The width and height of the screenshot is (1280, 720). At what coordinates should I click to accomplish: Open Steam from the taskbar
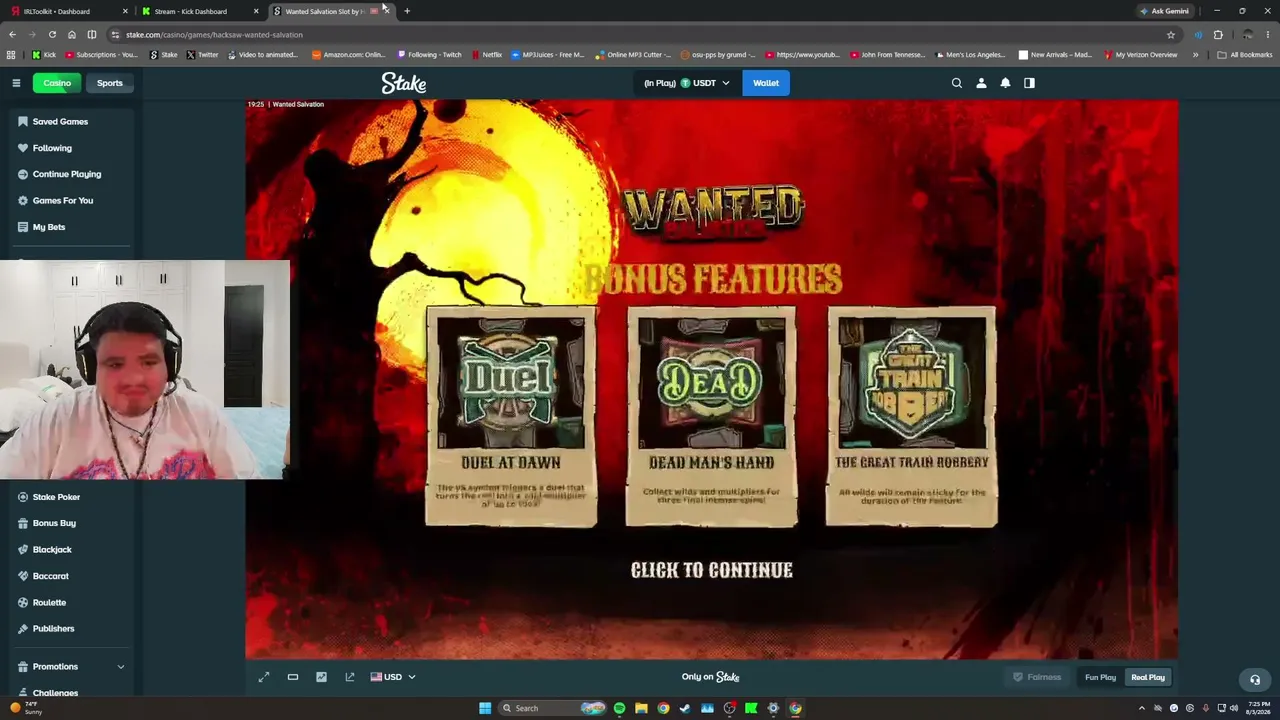[x=685, y=708]
